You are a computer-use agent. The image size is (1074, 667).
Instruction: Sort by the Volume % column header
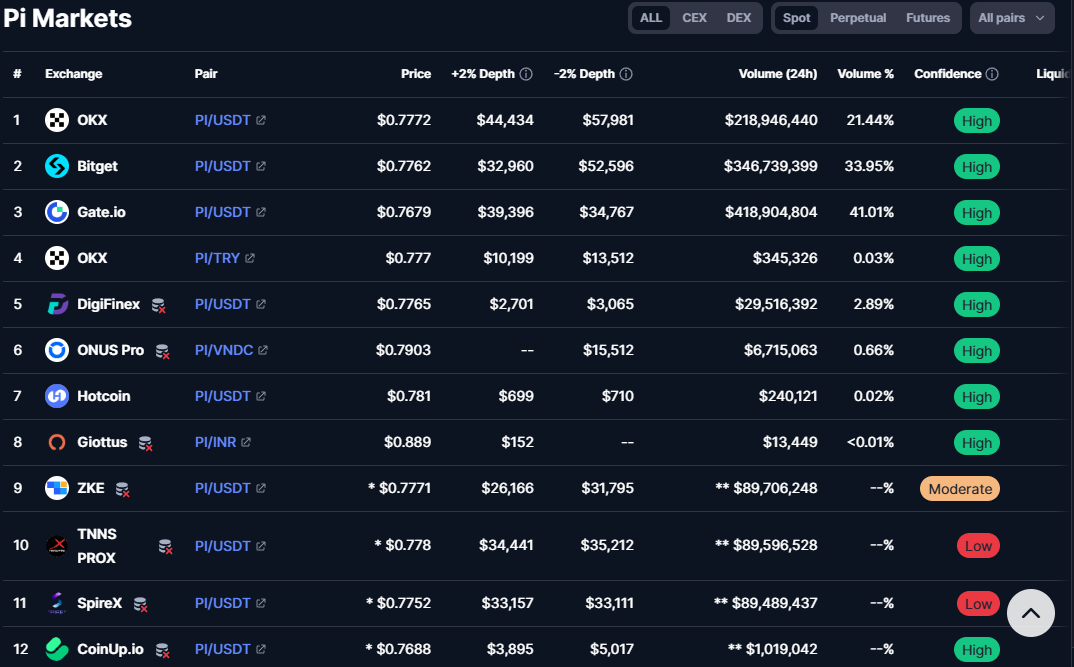[865, 74]
